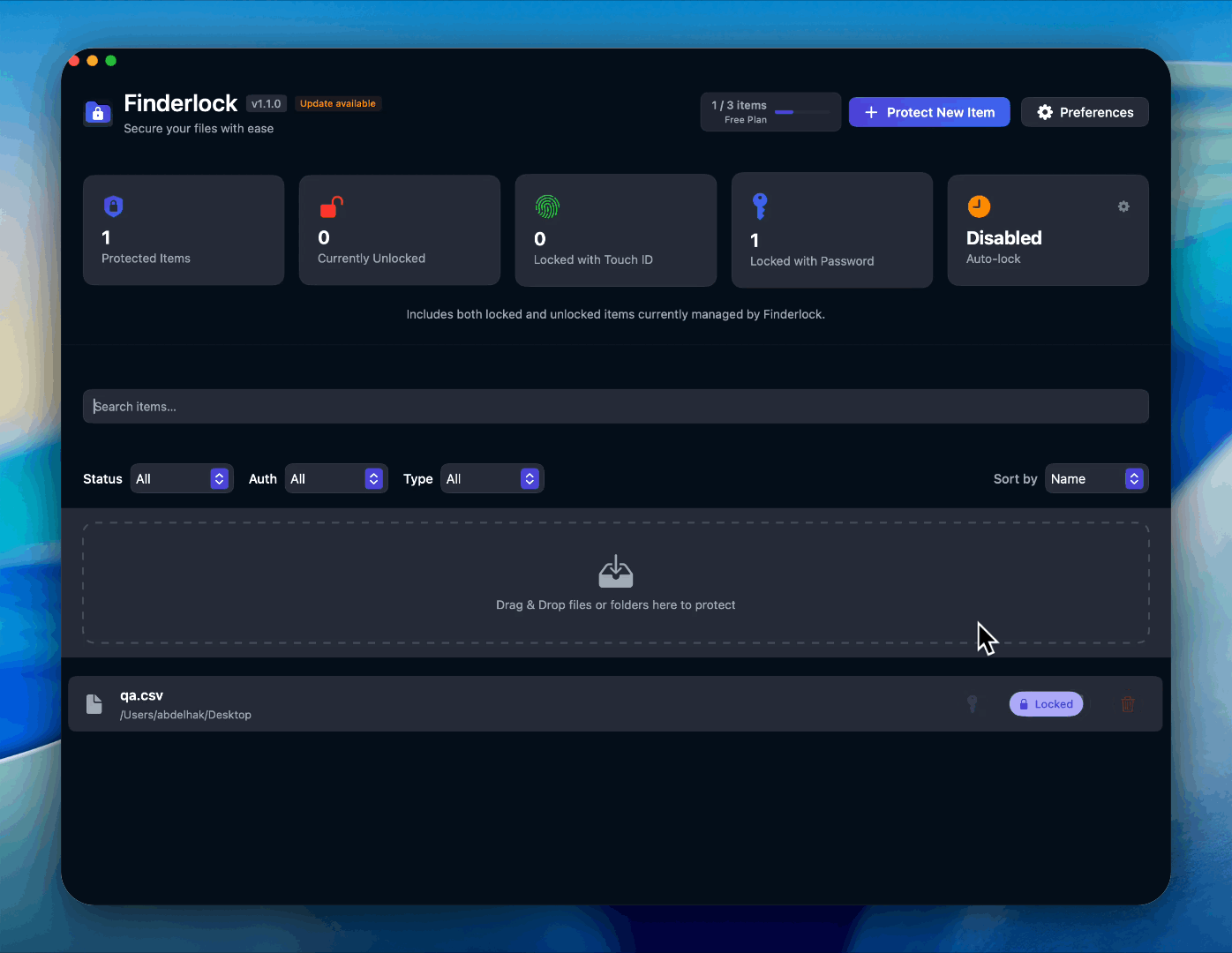Screen dimensions: 1232x953
Task: Click the Protected Items card label
Action: pyautogui.click(x=146, y=259)
